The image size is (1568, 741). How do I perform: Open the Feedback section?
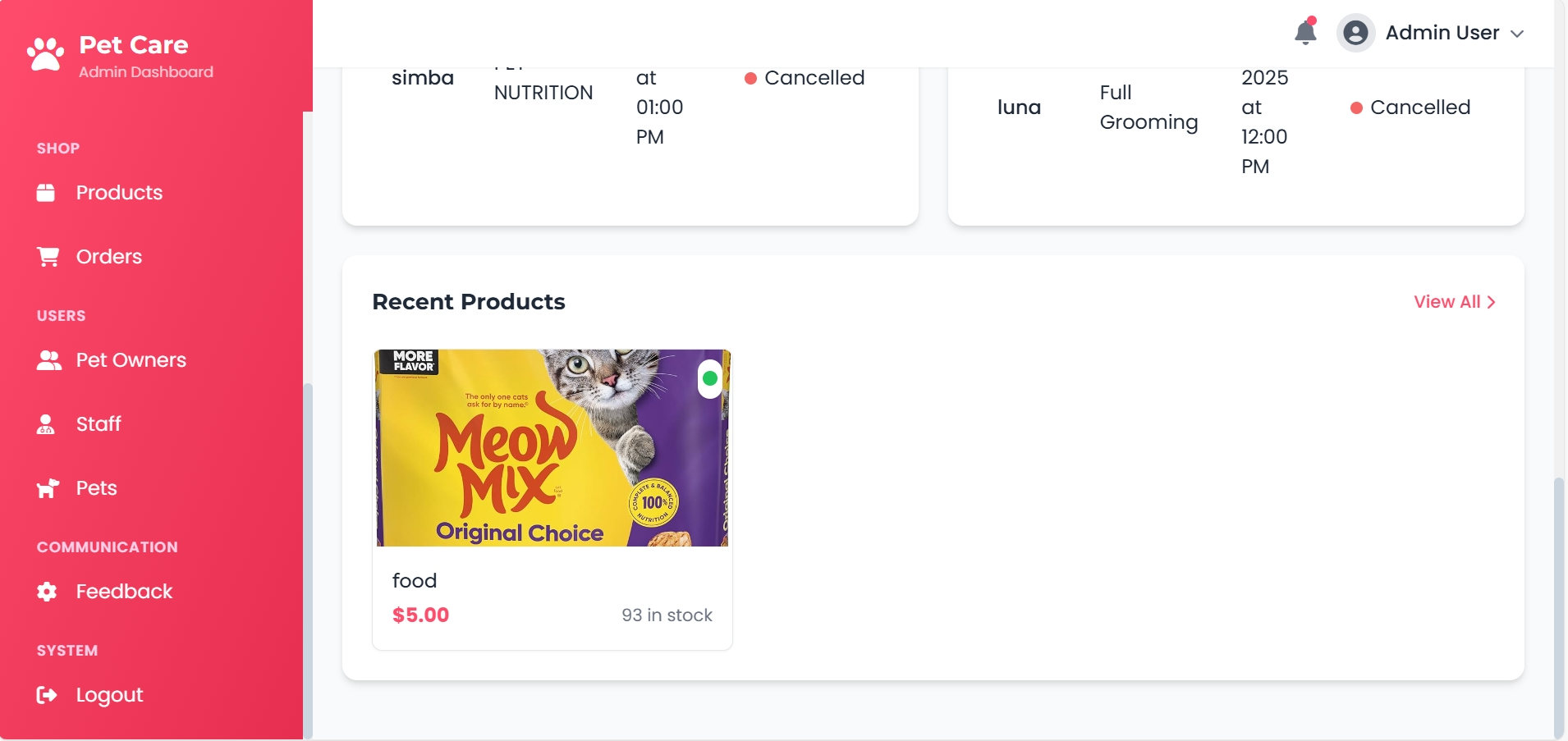point(124,592)
